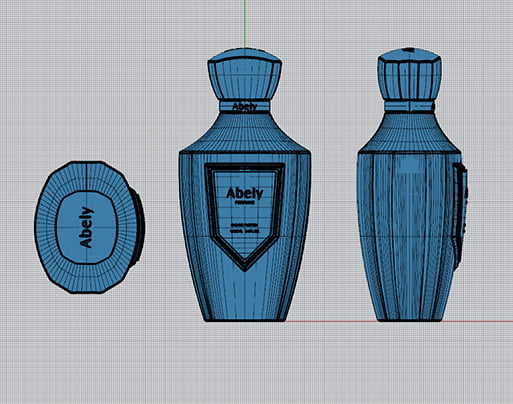This screenshot has height=404, width=513.
Task: Click the large Abely text on shield label
Action: [245, 193]
